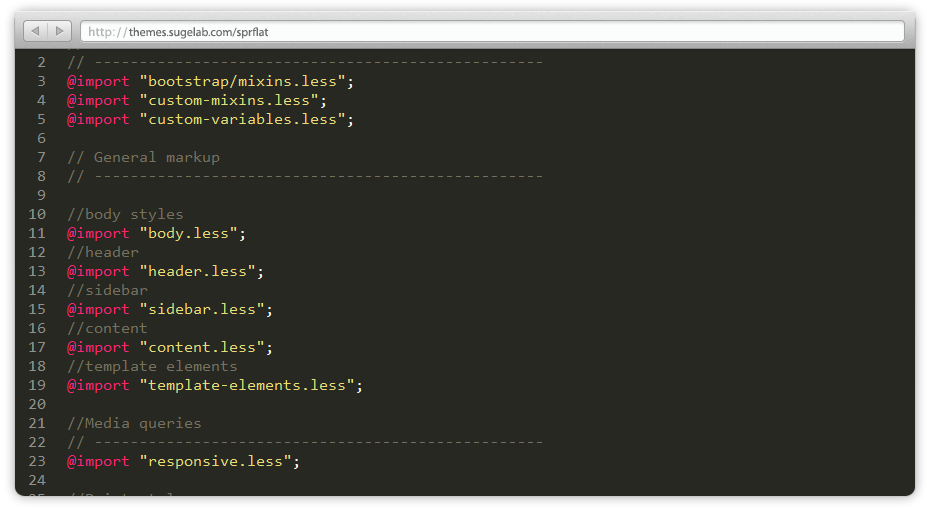Image resolution: width=927 pixels, height=510 pixels.
Task: Click the "//Media queries" comment line
Action: click(134, 423)
